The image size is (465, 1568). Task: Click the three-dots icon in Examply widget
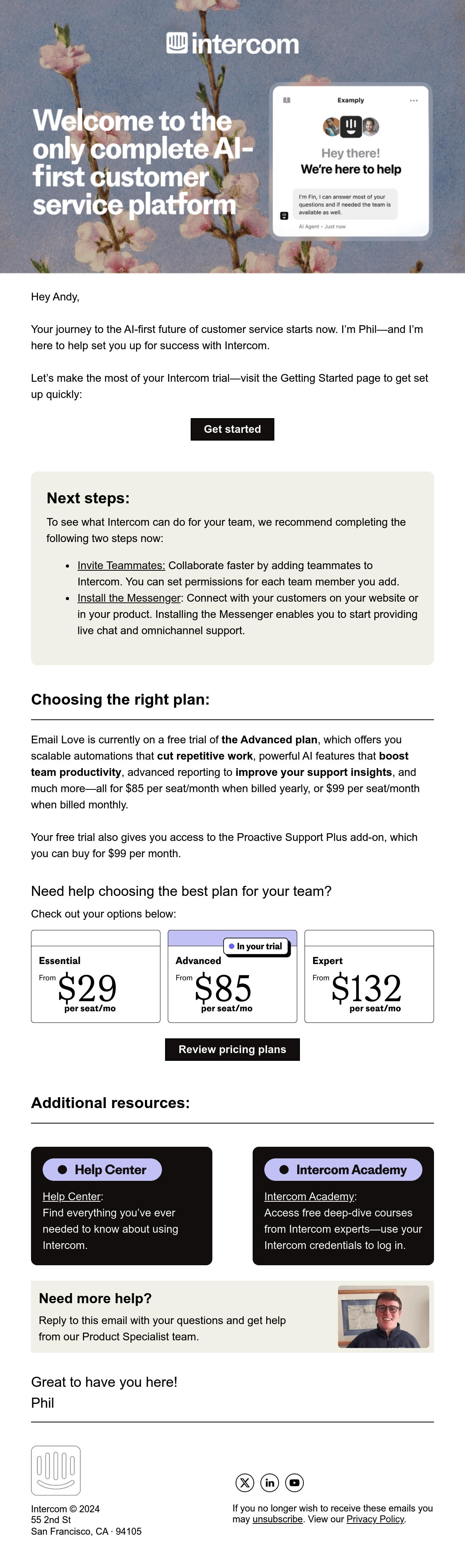tap(414, 100)
